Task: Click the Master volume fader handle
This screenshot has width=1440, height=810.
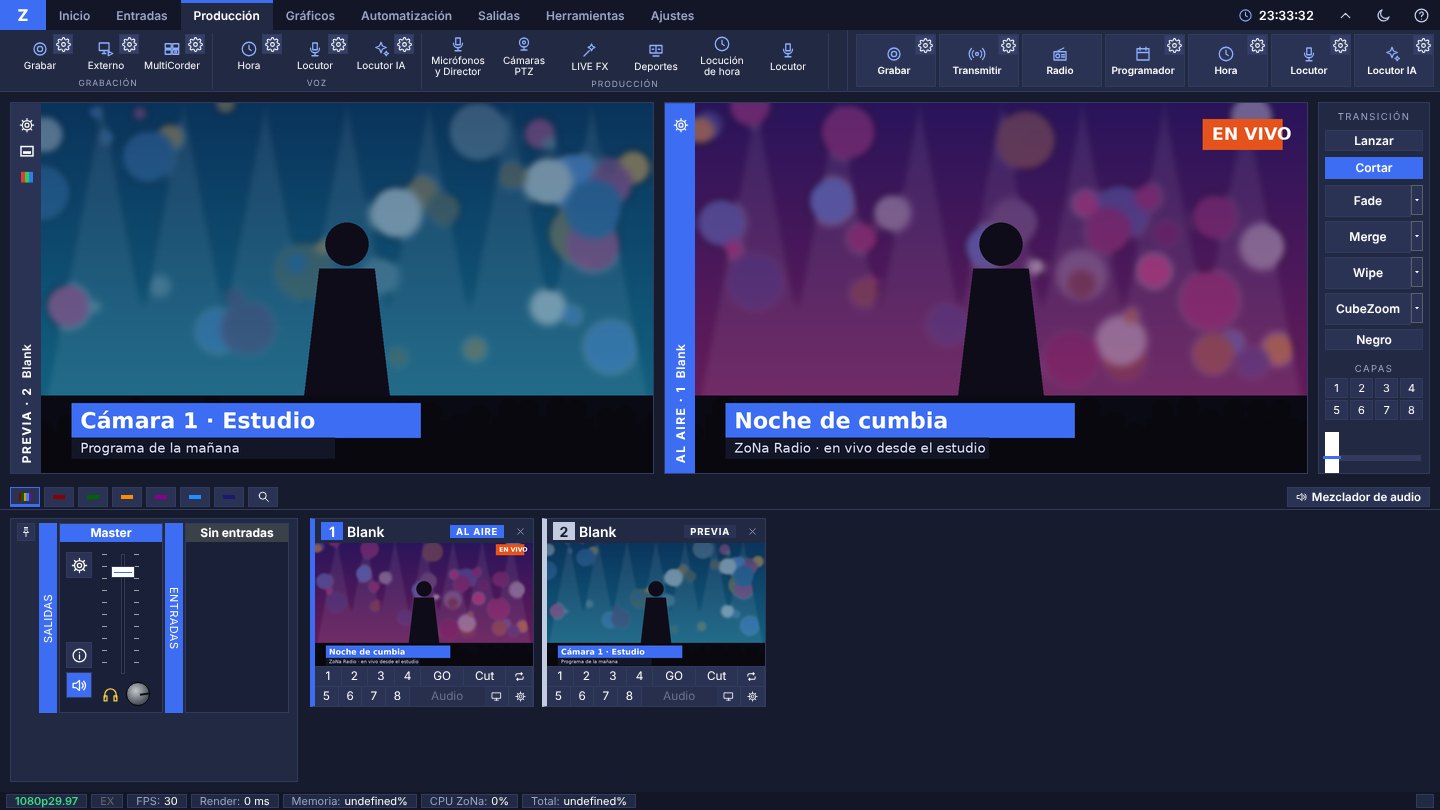Action: pos(123,571)
